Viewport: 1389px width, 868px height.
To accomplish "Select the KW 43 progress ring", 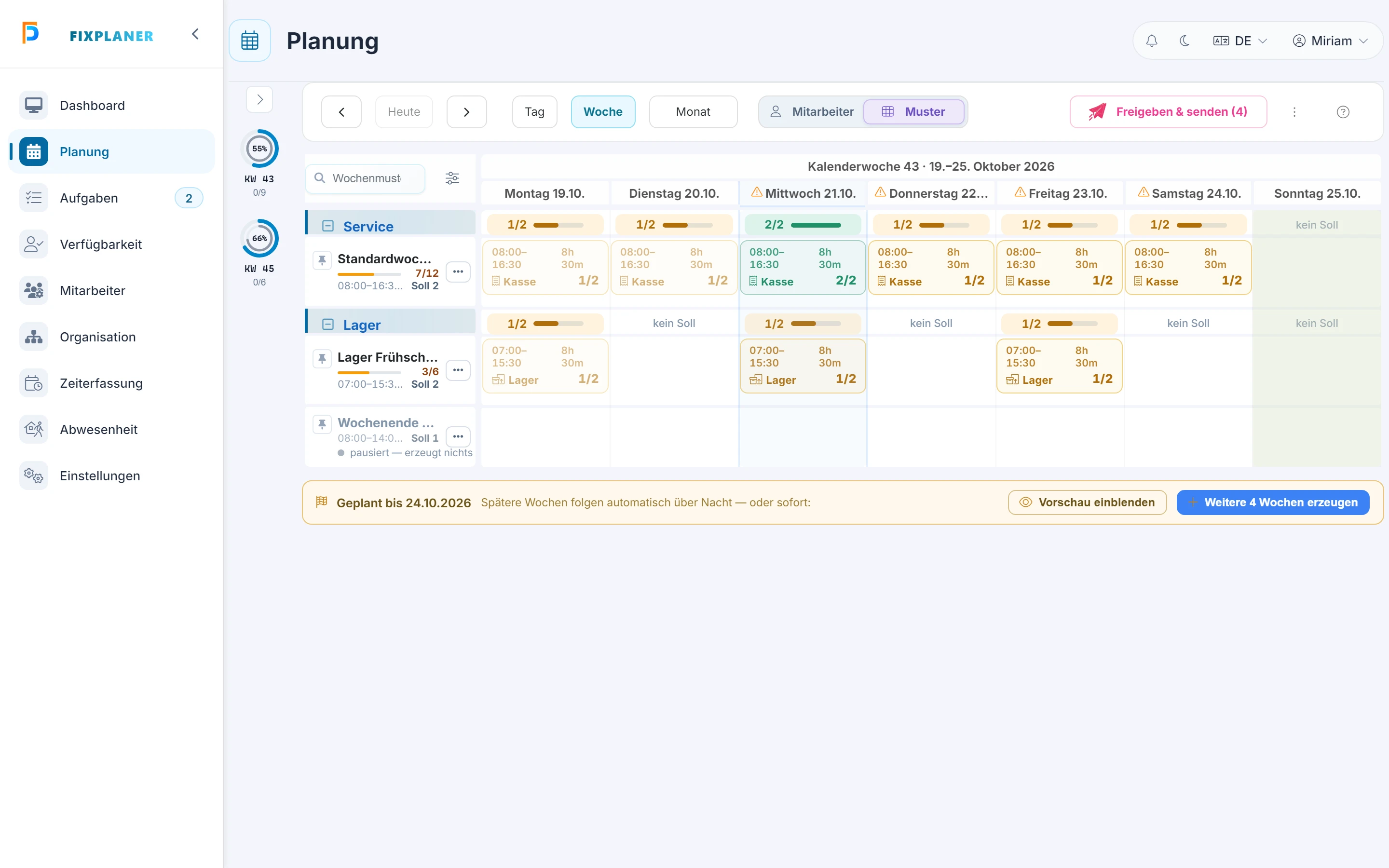I will click(x=259, y=149).
